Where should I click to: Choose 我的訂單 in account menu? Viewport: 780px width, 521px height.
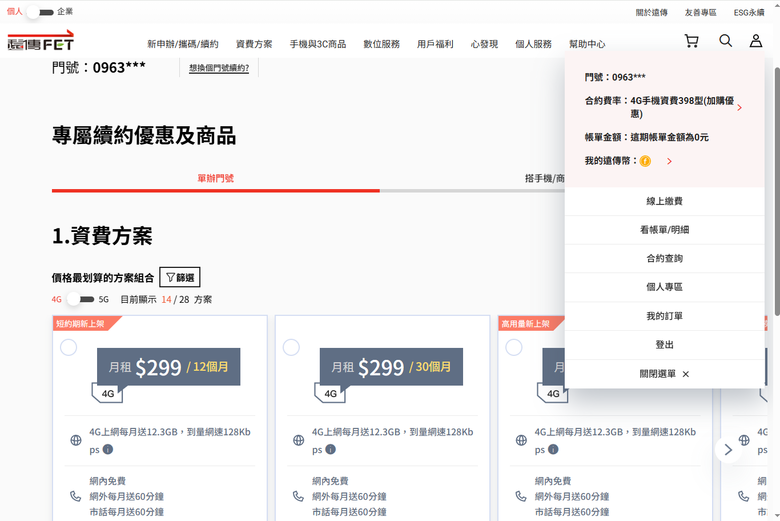tap(665, 316)
